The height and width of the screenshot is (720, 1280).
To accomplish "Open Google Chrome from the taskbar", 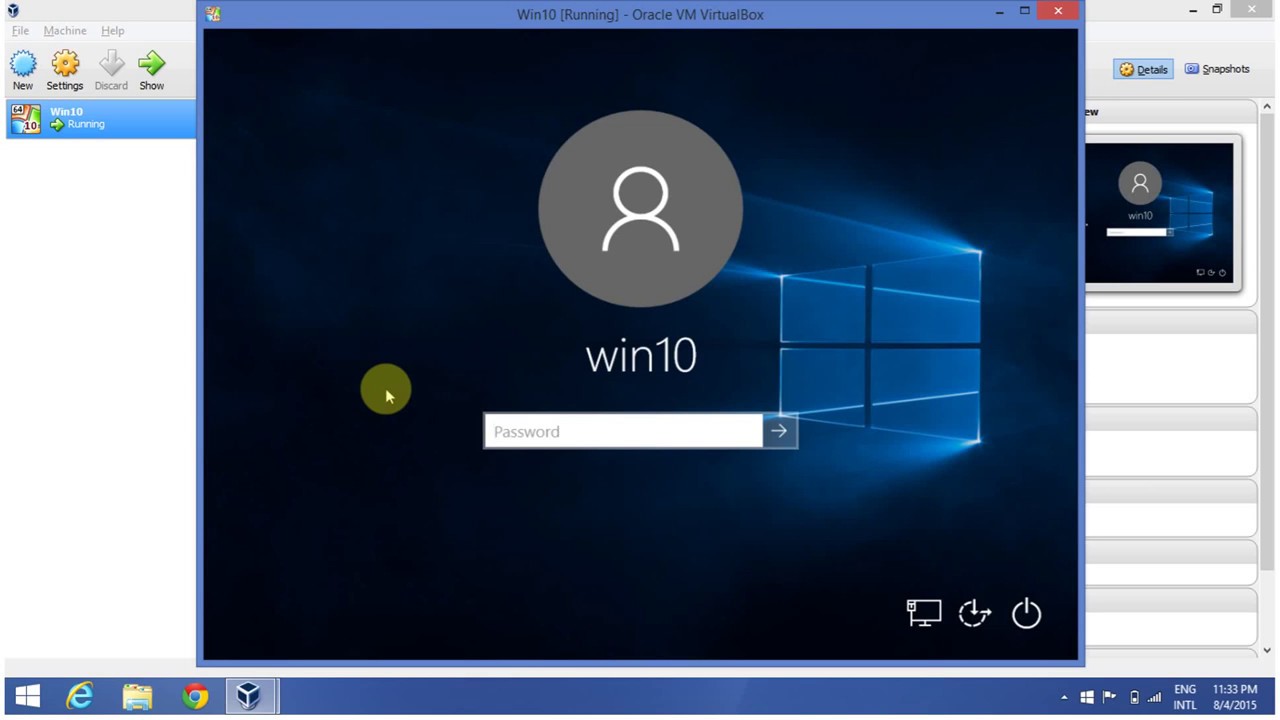I will [x=195, y=696].
